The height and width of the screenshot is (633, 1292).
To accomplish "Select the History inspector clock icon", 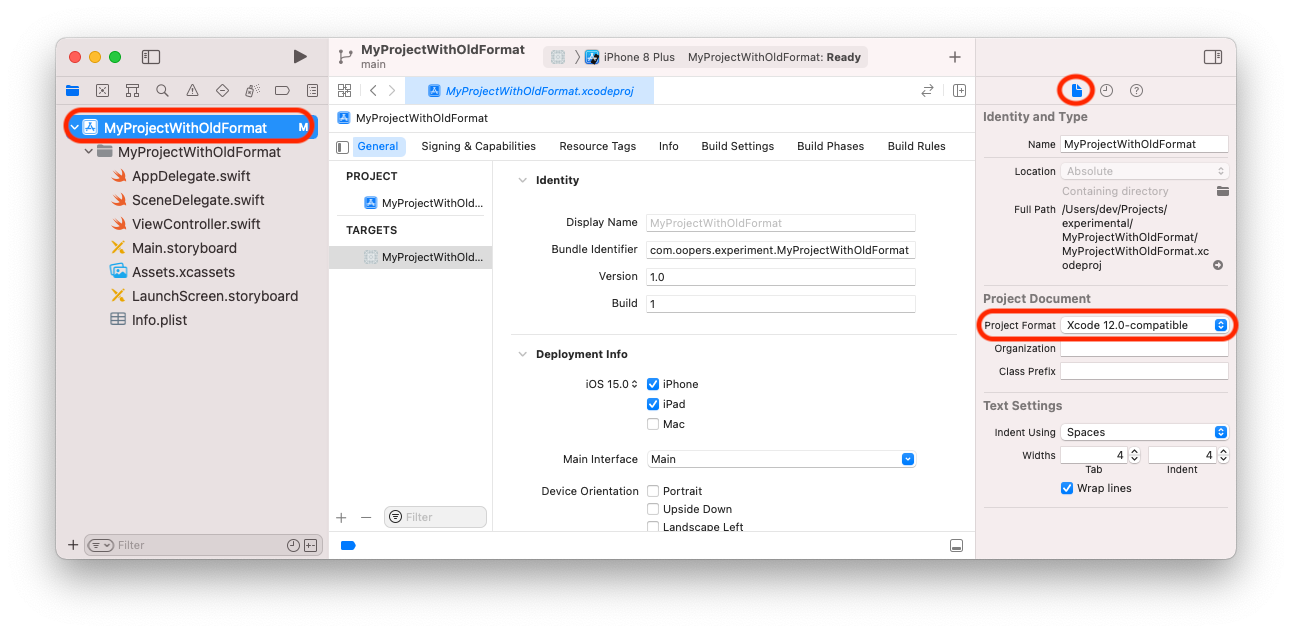I will coord(1107,90).
